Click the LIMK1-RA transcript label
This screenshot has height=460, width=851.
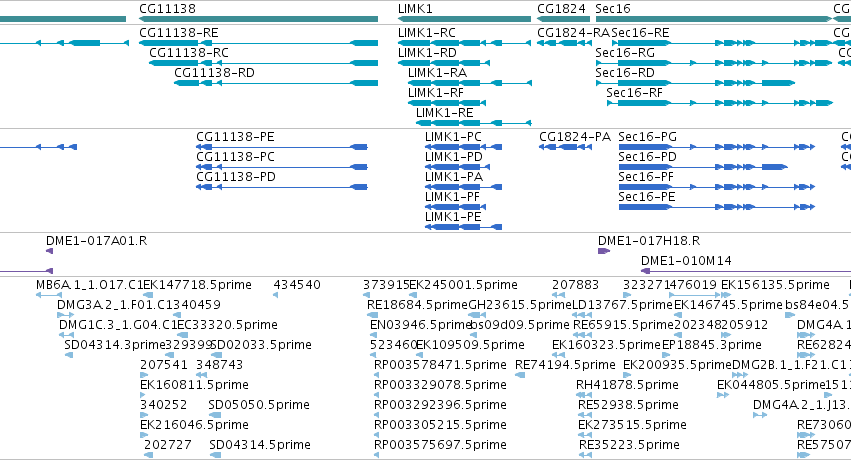pos(437,73)
